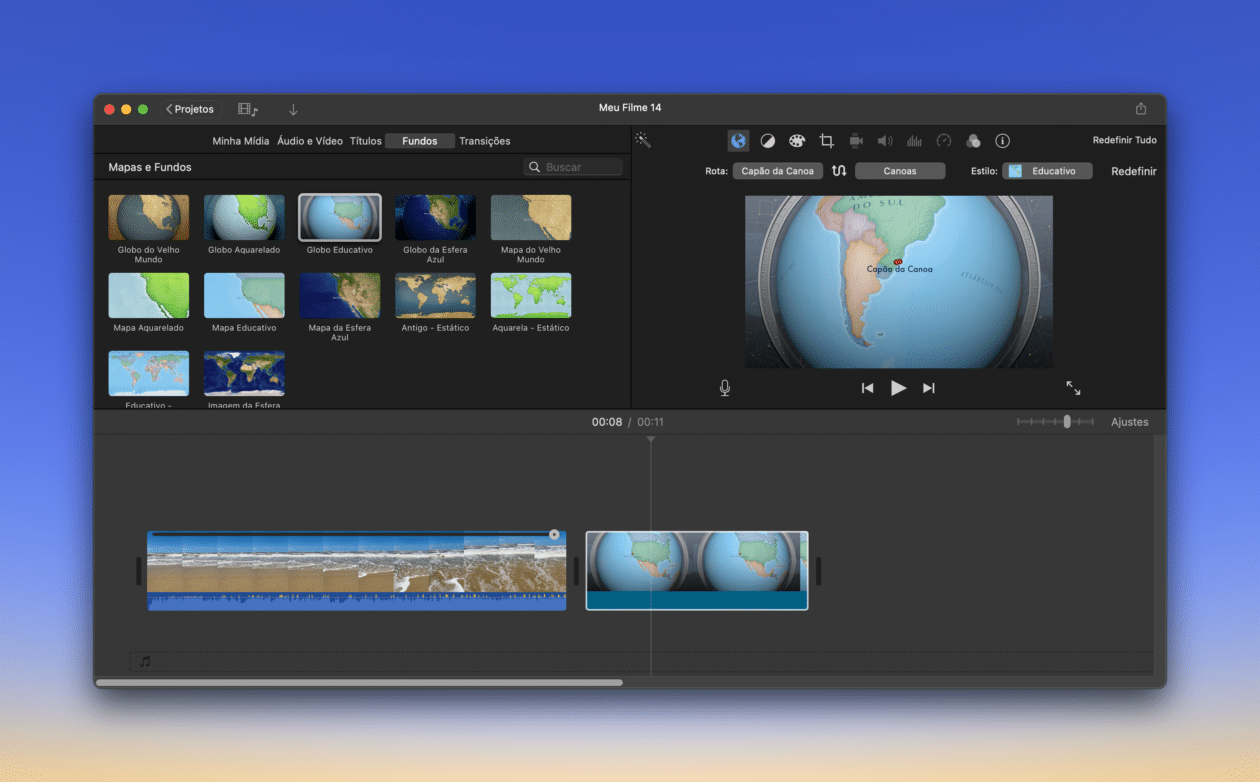
Task: Select the cropping tool
Action: pos(826,140)
